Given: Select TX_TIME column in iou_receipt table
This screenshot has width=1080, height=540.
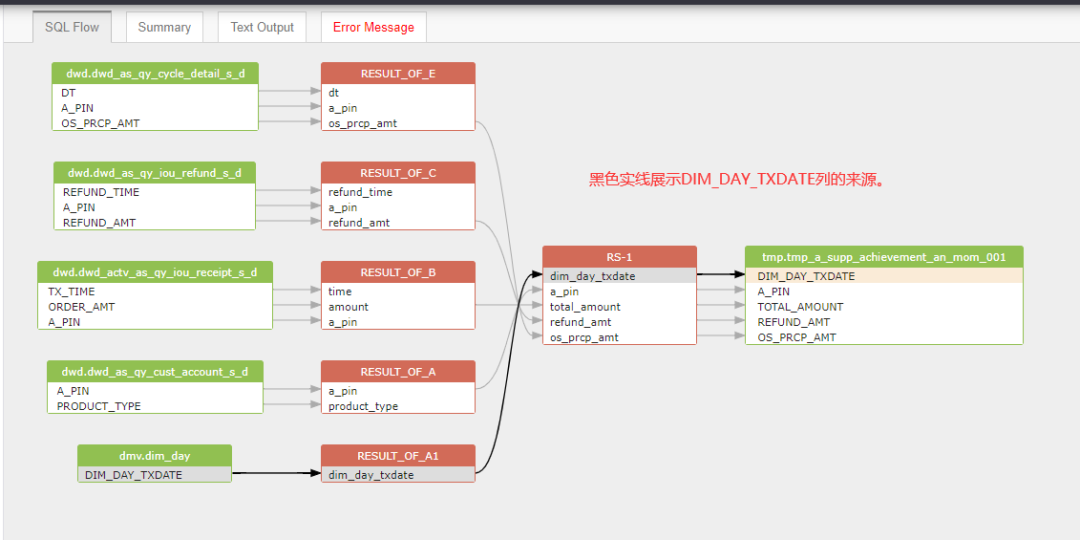Looking at the screenshot, I should coord(155,291).
